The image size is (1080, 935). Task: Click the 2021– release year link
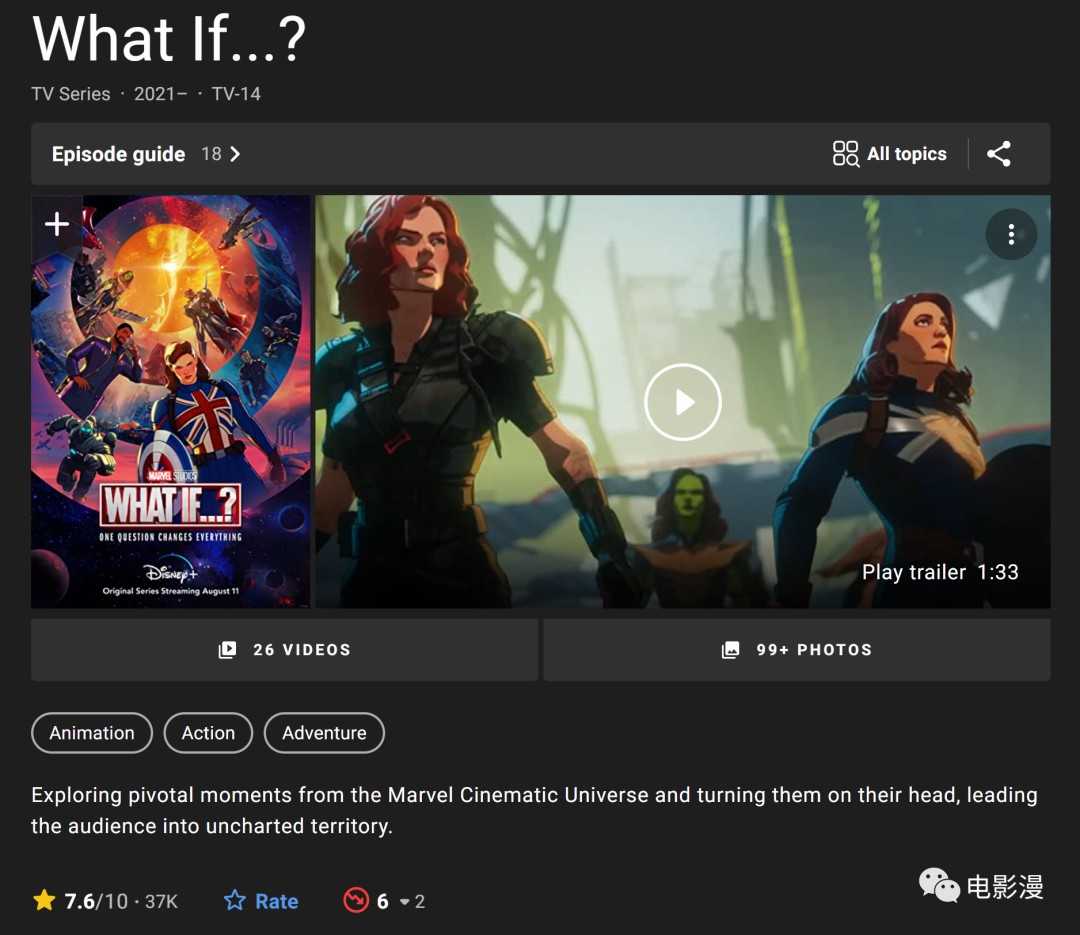point(160,94)
